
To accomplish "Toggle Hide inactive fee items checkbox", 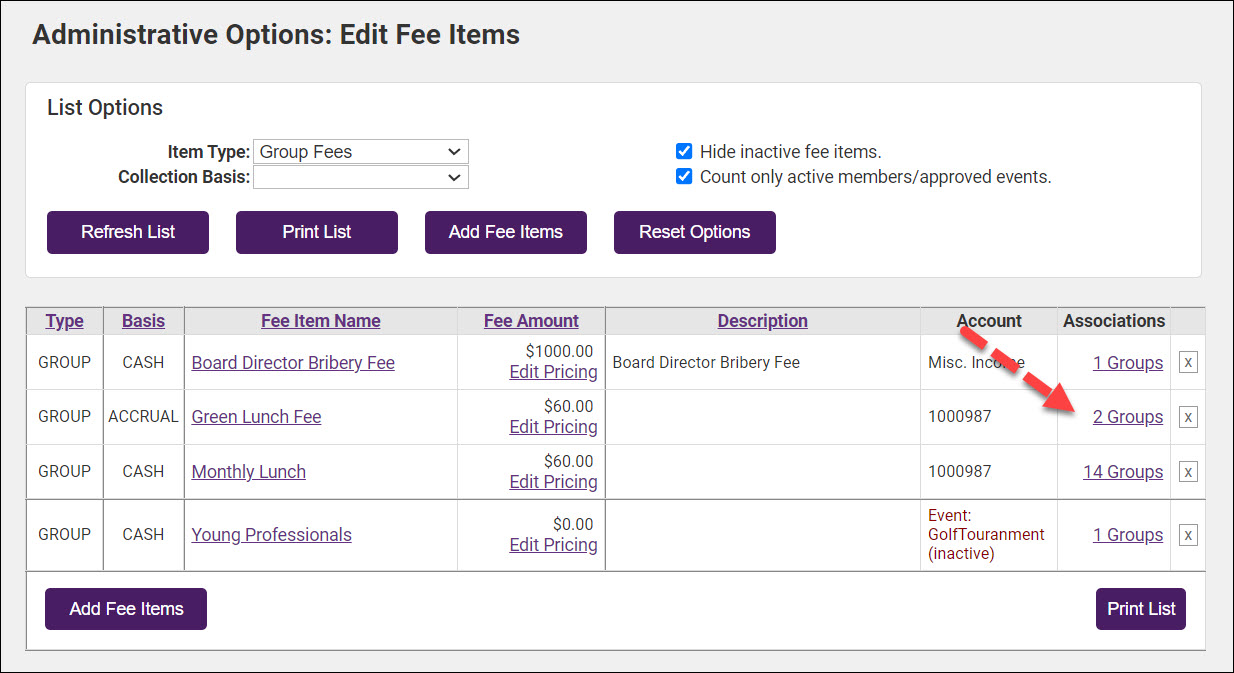I will (x=684, y=152).
